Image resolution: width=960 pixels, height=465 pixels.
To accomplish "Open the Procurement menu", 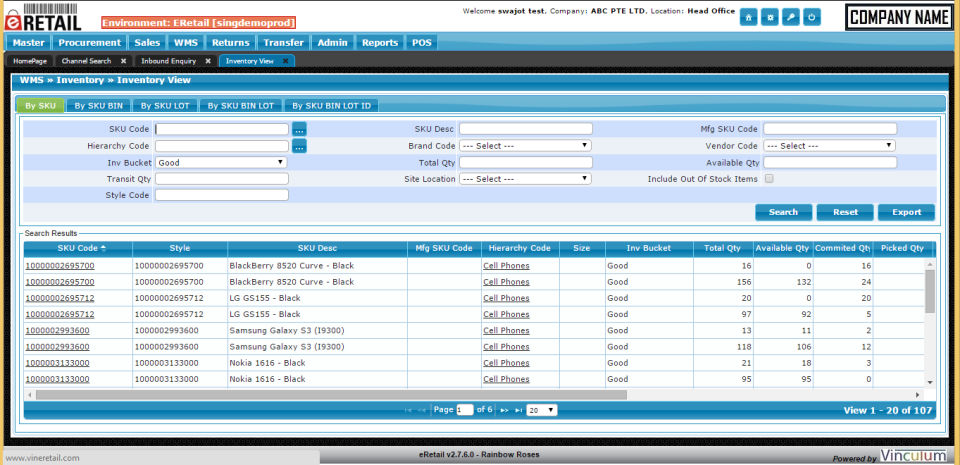I will (x=89, y=42).
